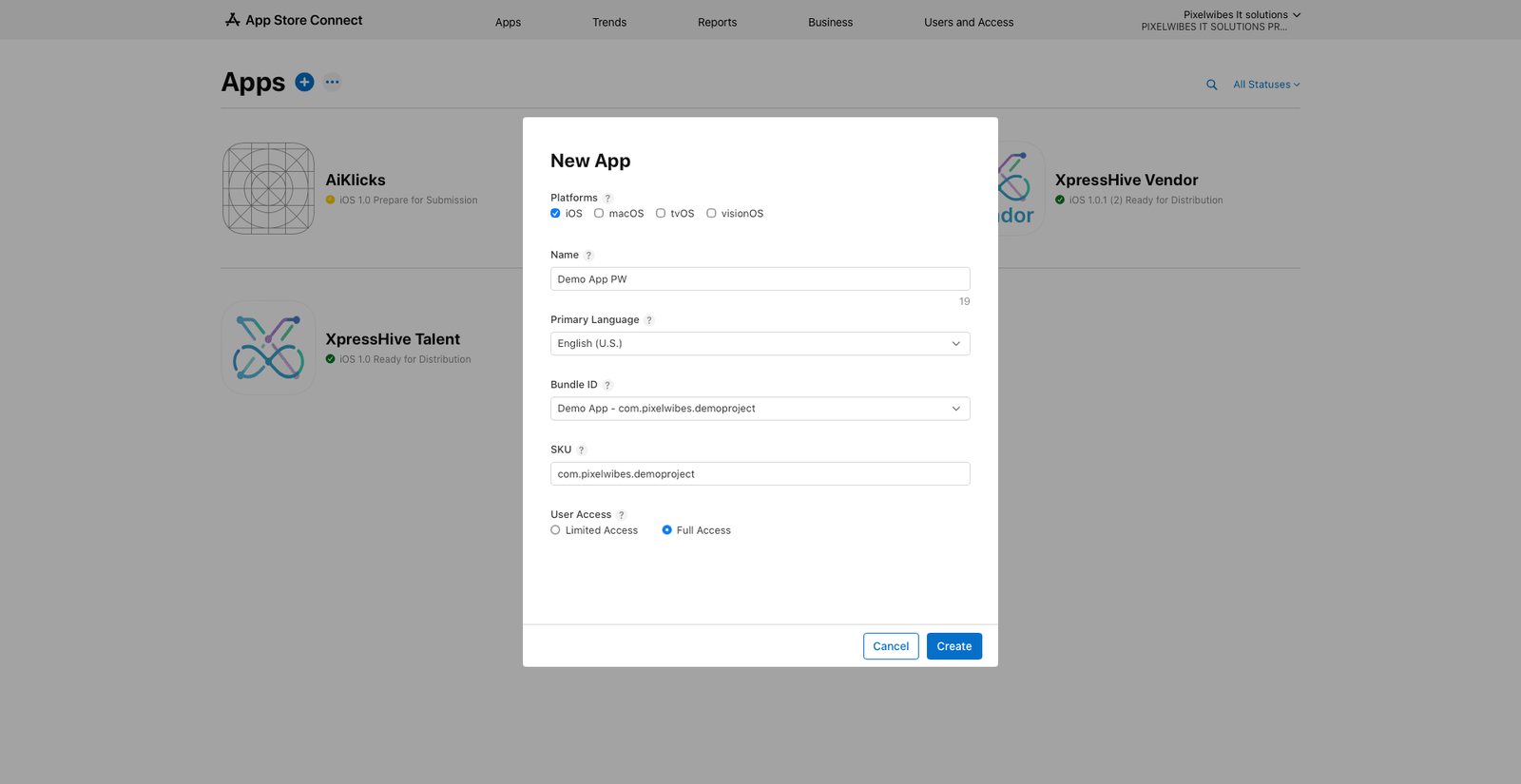The width and height of the screenshot is (1521, 784).
Task: Click the Name help question mark
Action: pyautogui.click(x=589, y=256)
